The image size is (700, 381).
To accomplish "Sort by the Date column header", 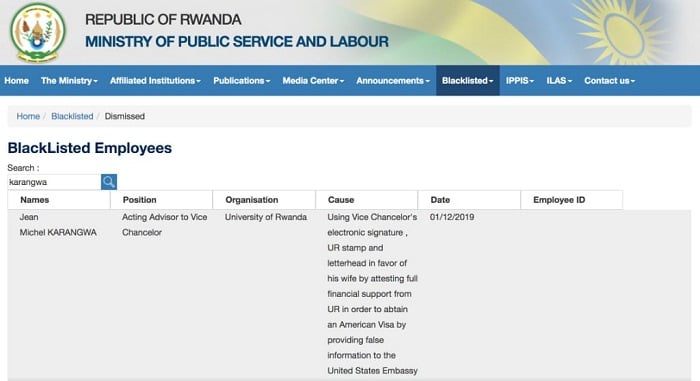I will (469, 200).
